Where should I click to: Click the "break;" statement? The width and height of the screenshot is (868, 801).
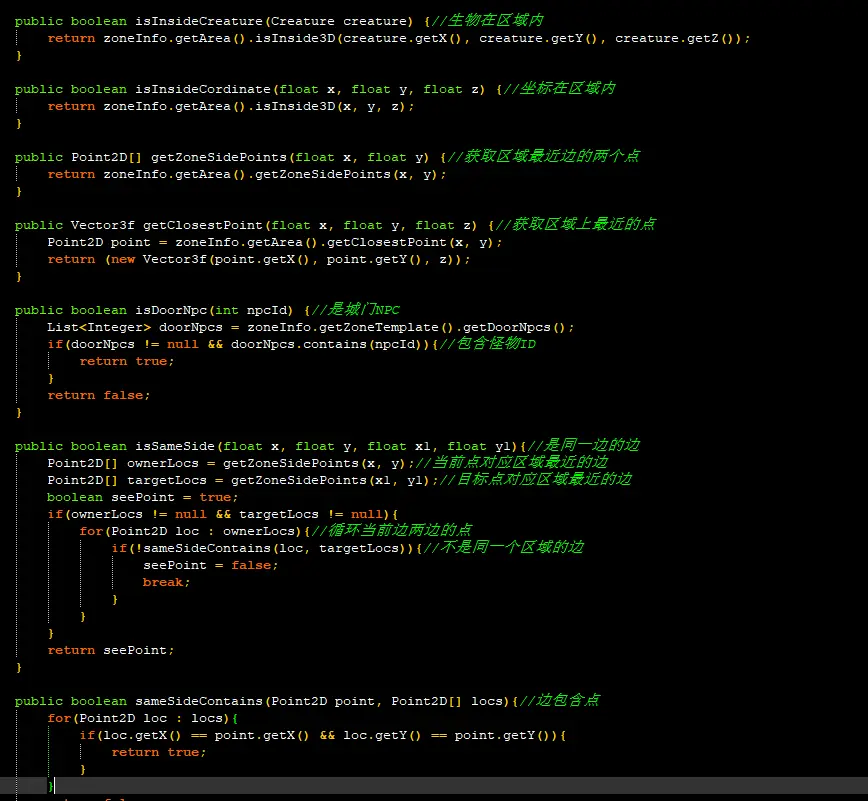point(166,582)
